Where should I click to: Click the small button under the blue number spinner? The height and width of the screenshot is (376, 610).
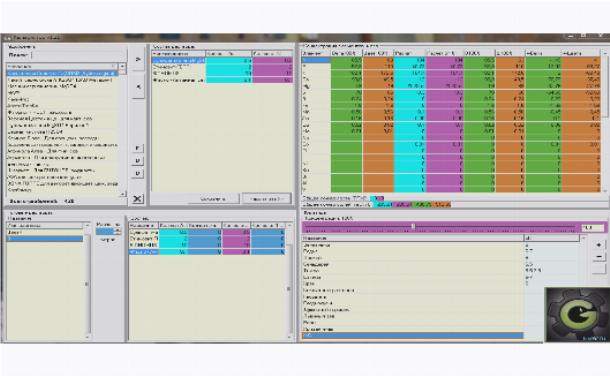107,240
